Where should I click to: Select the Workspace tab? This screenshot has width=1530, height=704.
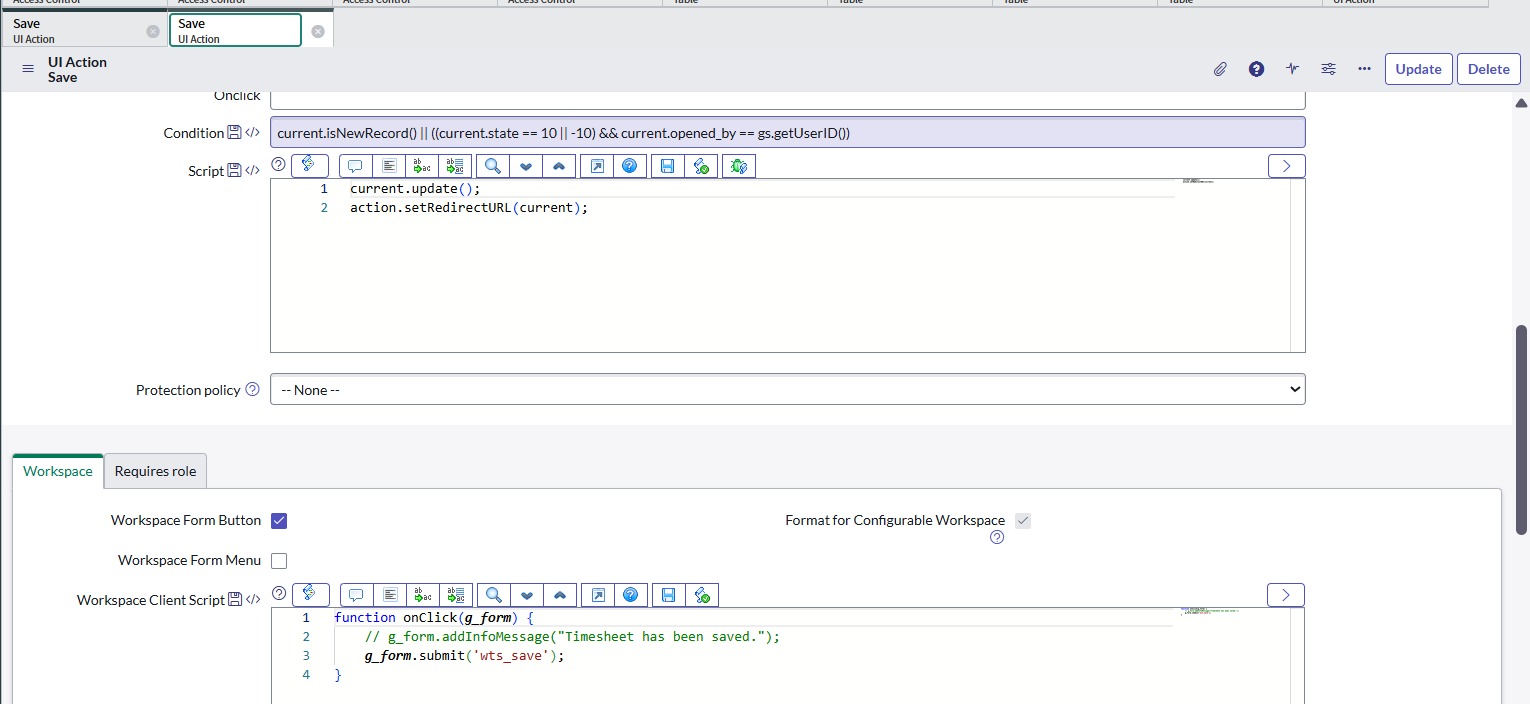(x=58, y=471)
